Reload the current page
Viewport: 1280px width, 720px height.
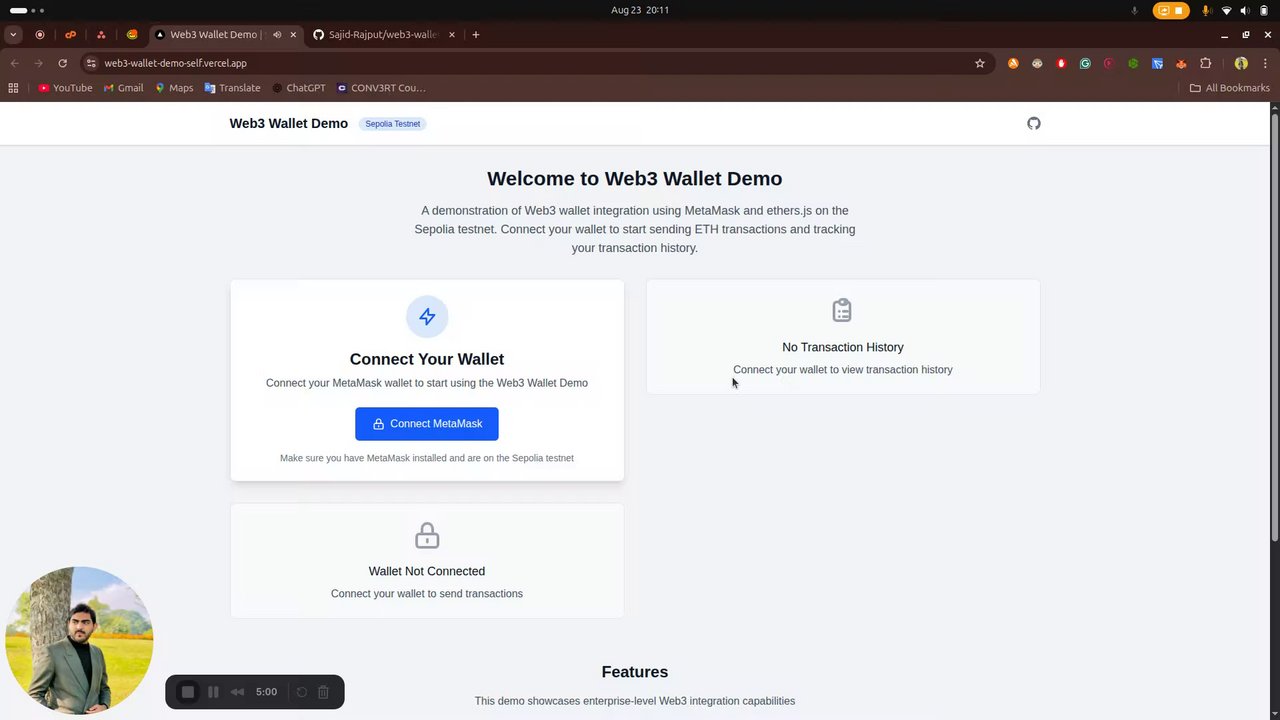point(62,63)
